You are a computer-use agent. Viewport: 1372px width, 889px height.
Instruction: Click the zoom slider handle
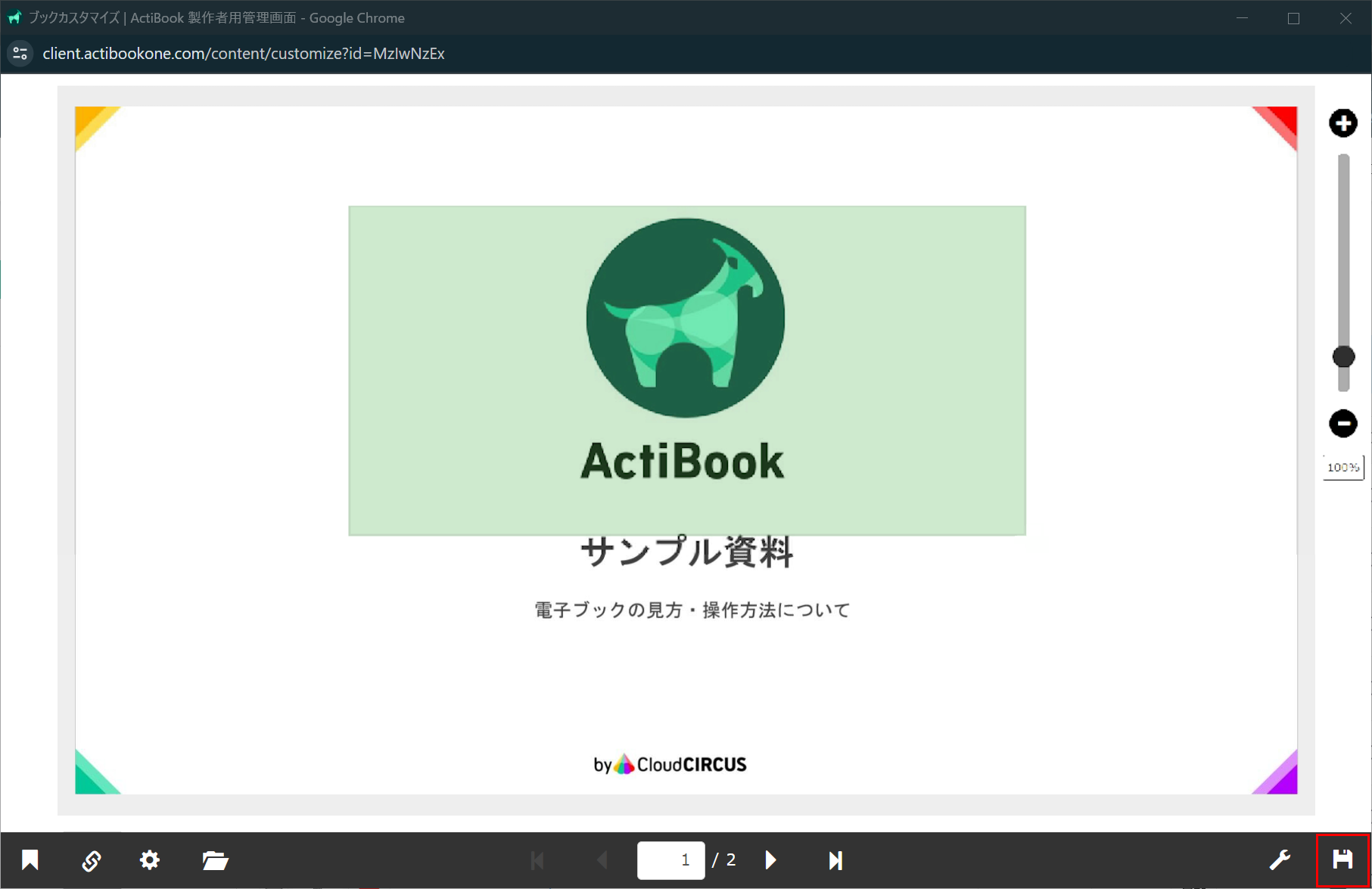tap(1343, 357)
